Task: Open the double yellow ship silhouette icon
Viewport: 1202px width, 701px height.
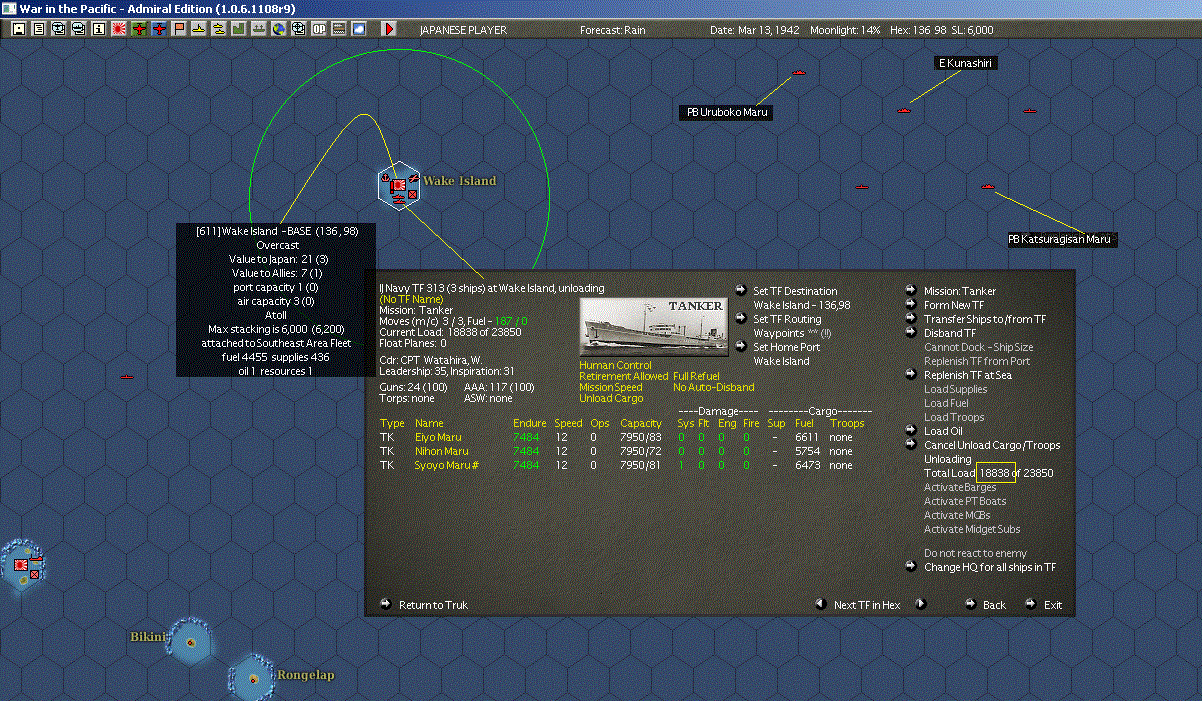Action: click(x=219, y=30)
